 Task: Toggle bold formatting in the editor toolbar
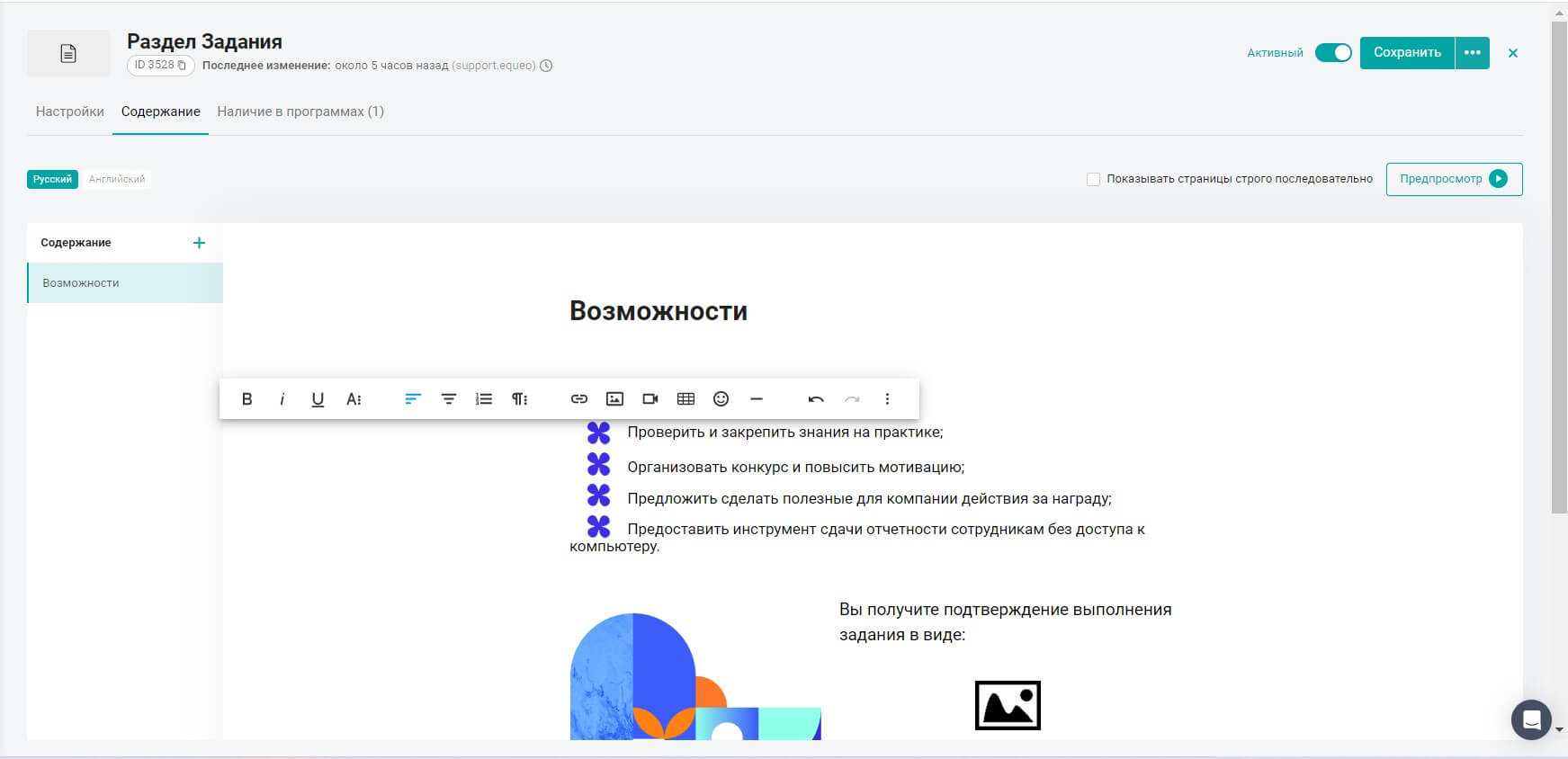click(x=246, y=399)
